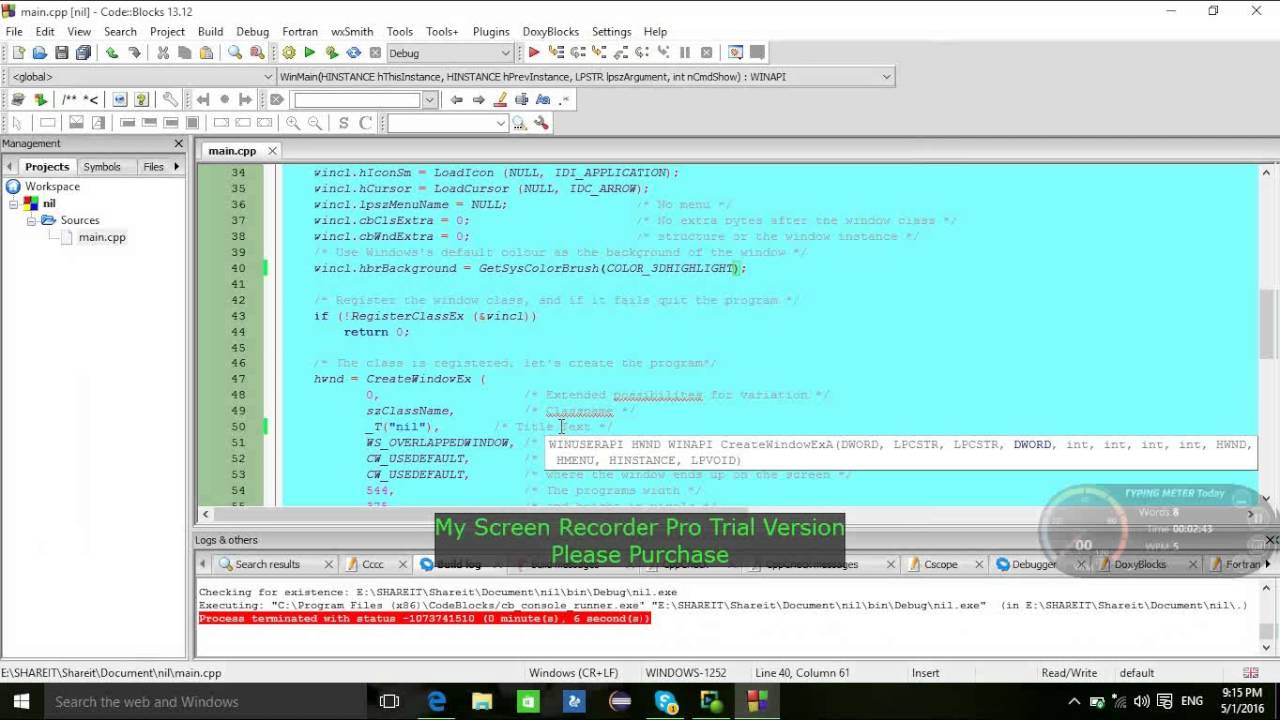Screen dimensions: 1280x720
Task: Select the Workspace tree root
Action: 52,186
